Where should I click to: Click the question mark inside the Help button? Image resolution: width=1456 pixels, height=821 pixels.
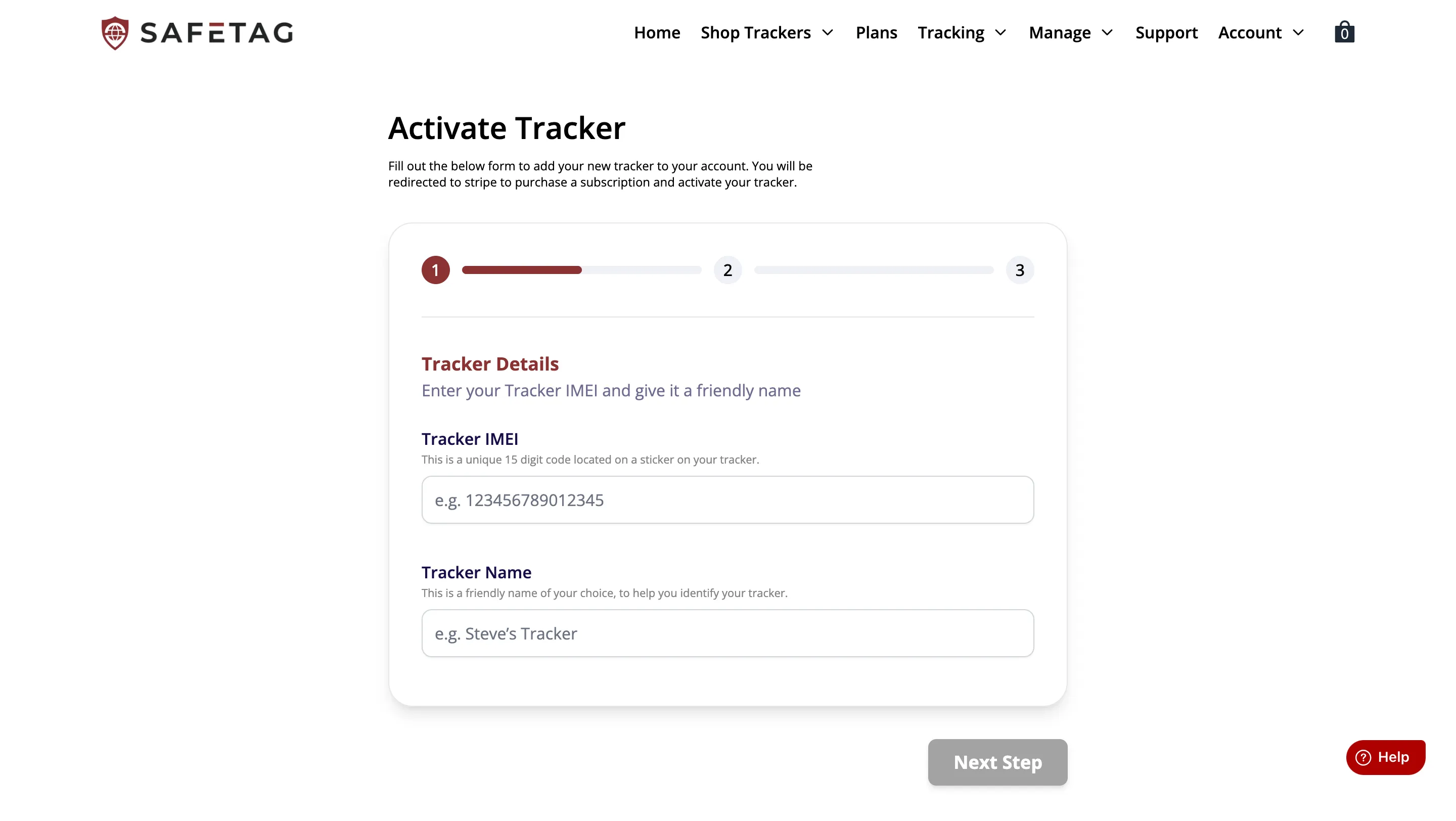pyautogui.click(x=1364, y=757)
